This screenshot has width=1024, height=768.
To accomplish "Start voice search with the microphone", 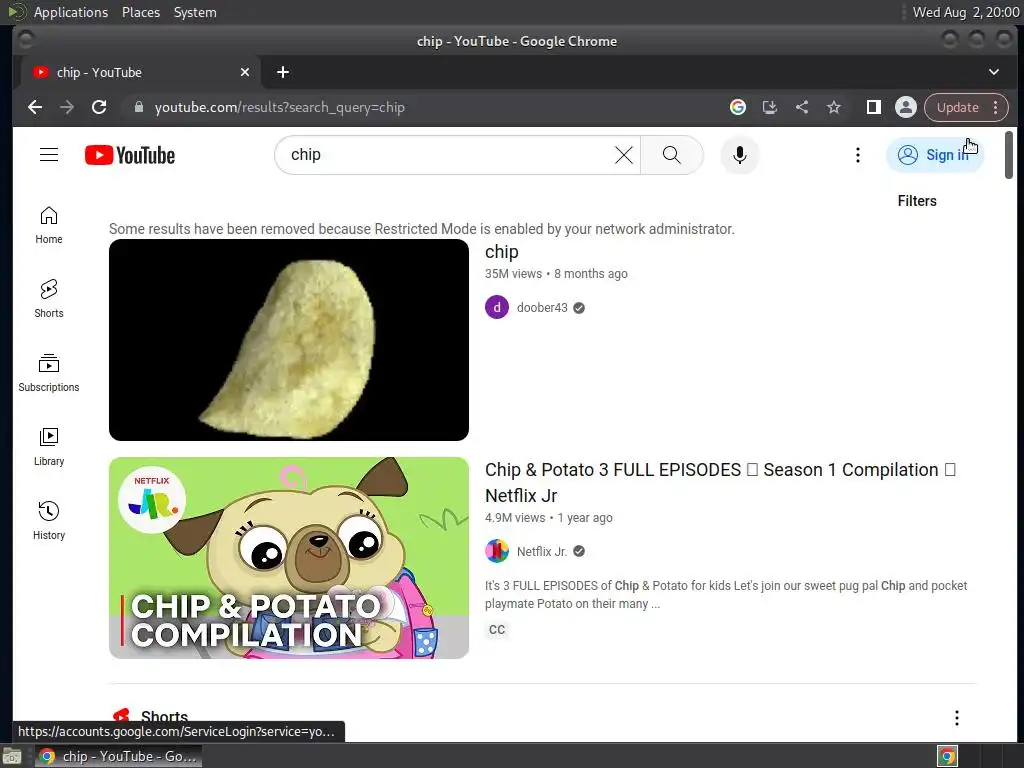I will tap(739, 155).
